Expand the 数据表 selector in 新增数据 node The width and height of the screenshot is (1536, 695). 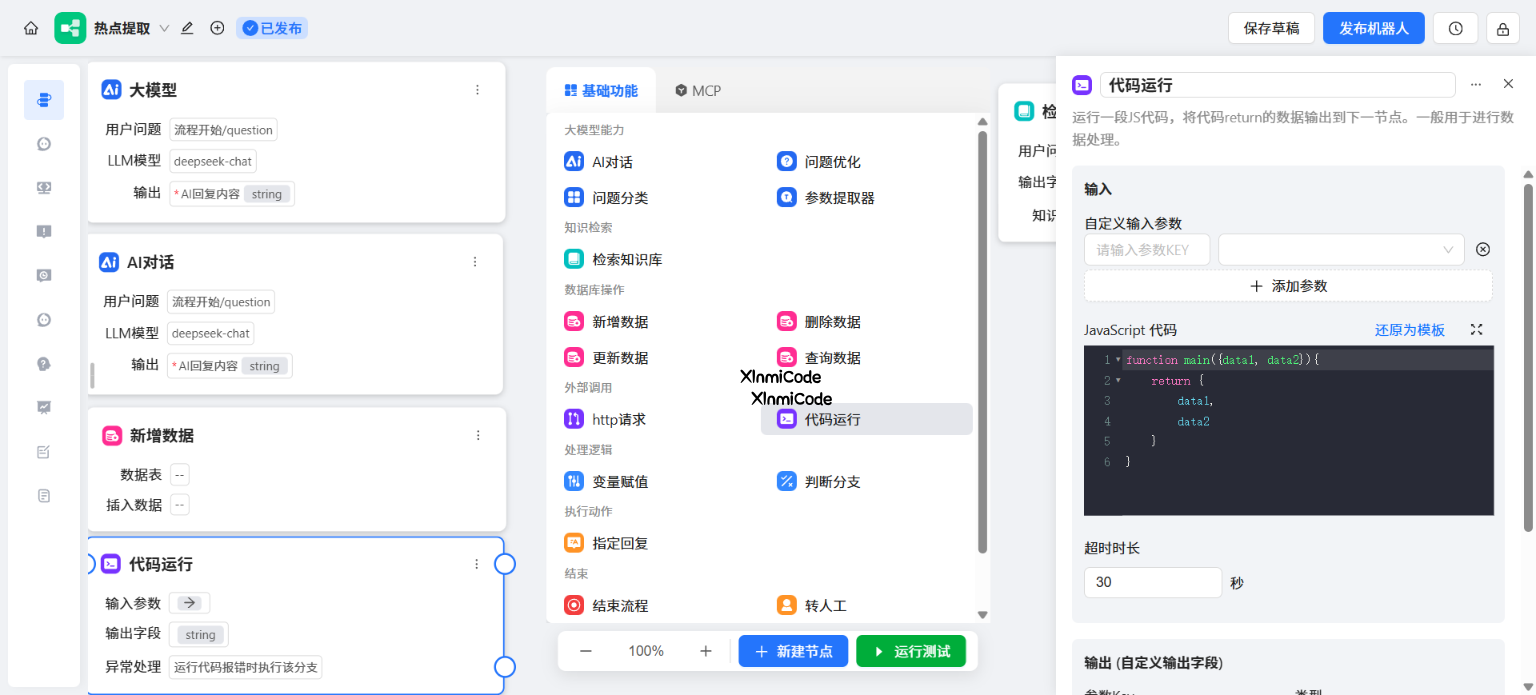(178, 474)
